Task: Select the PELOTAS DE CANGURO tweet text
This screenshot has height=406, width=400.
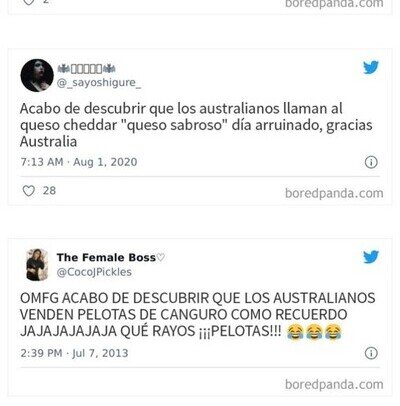Action: pyautogui.click(x=198, y=314)
